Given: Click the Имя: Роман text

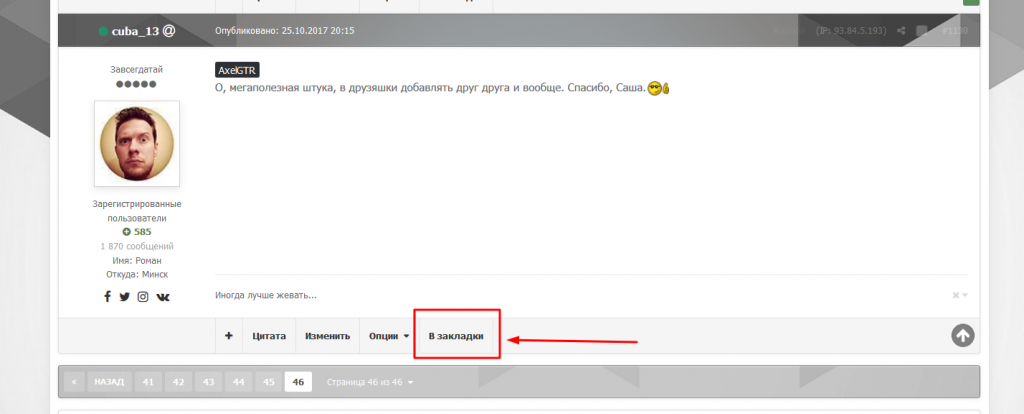Looking at the screenshot, I should (137, 261).
